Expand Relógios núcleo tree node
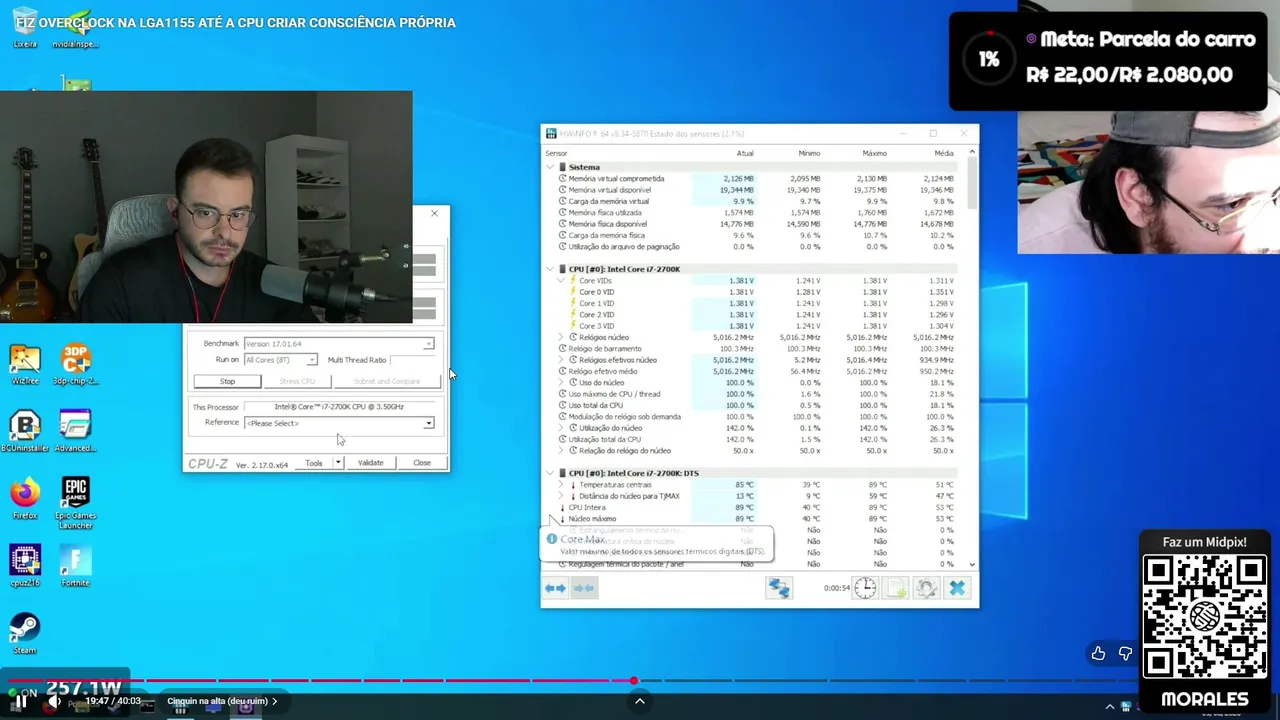The image size is (1280, 720). [561, 337]
